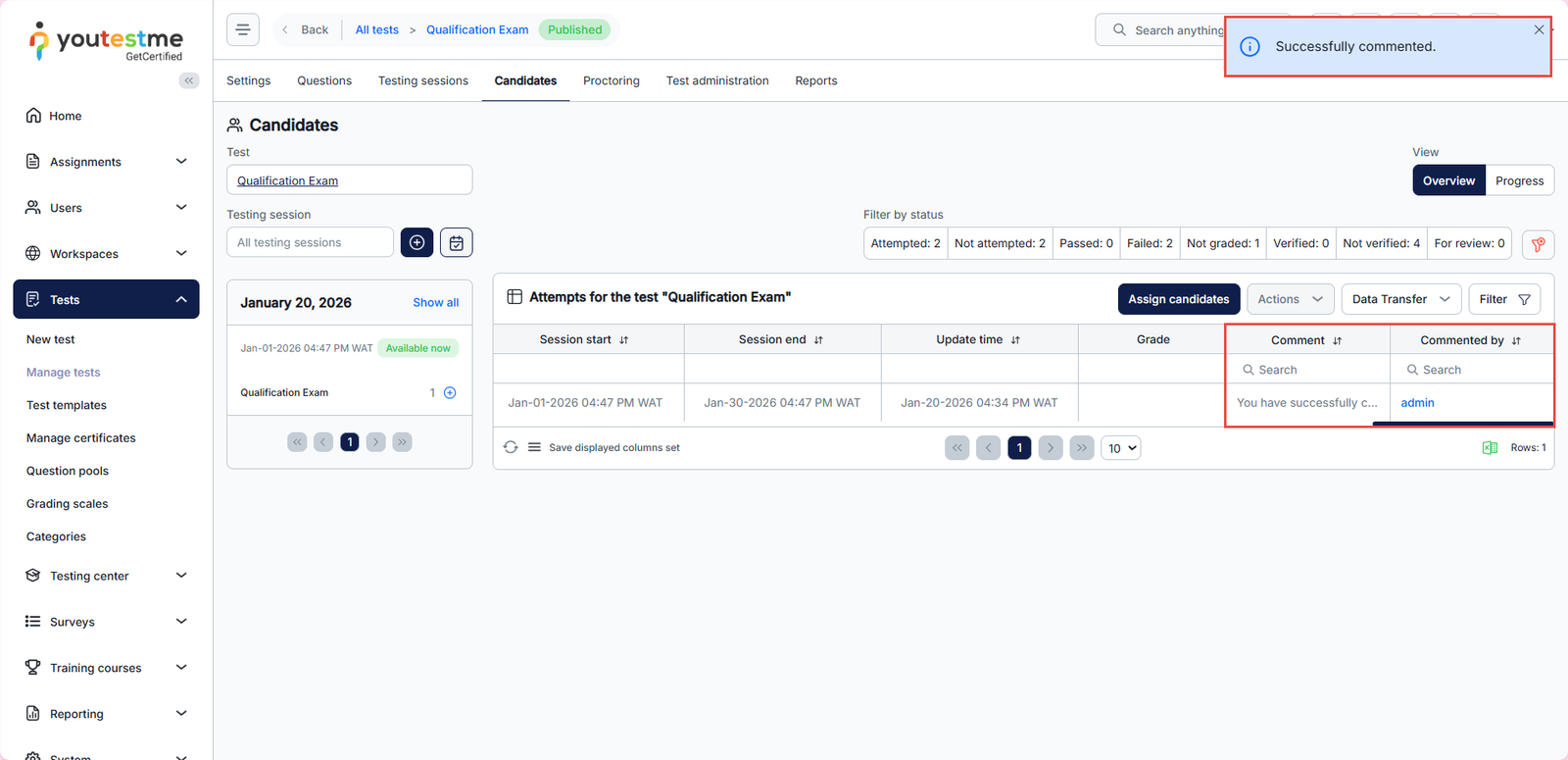
Task: Export the table with the Excel icon
Action: (1490, 448)
